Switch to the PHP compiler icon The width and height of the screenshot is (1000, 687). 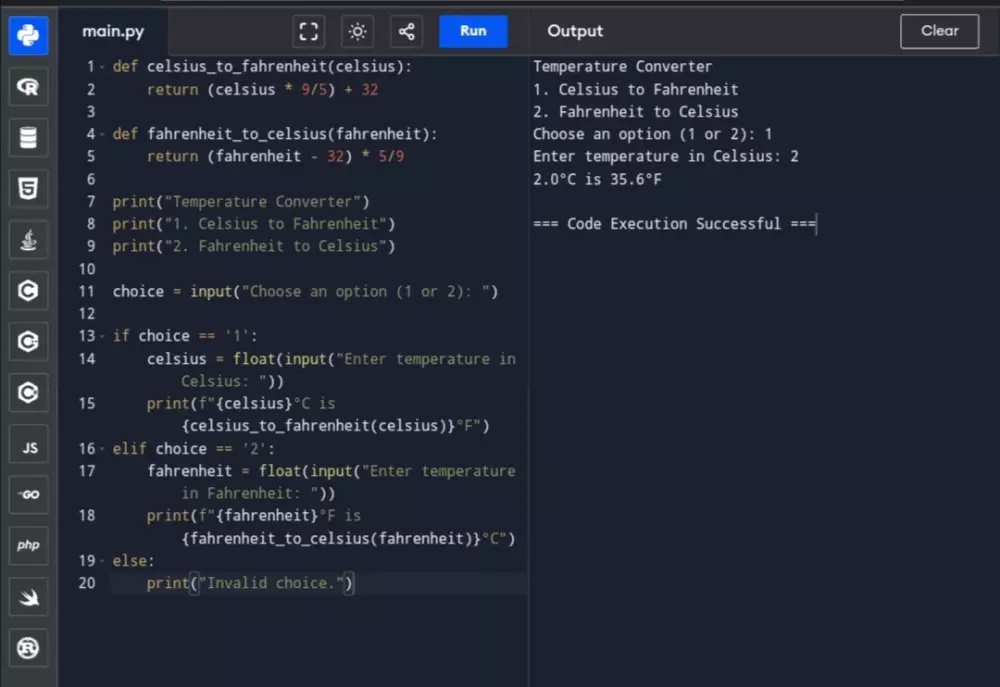(28, 545)
